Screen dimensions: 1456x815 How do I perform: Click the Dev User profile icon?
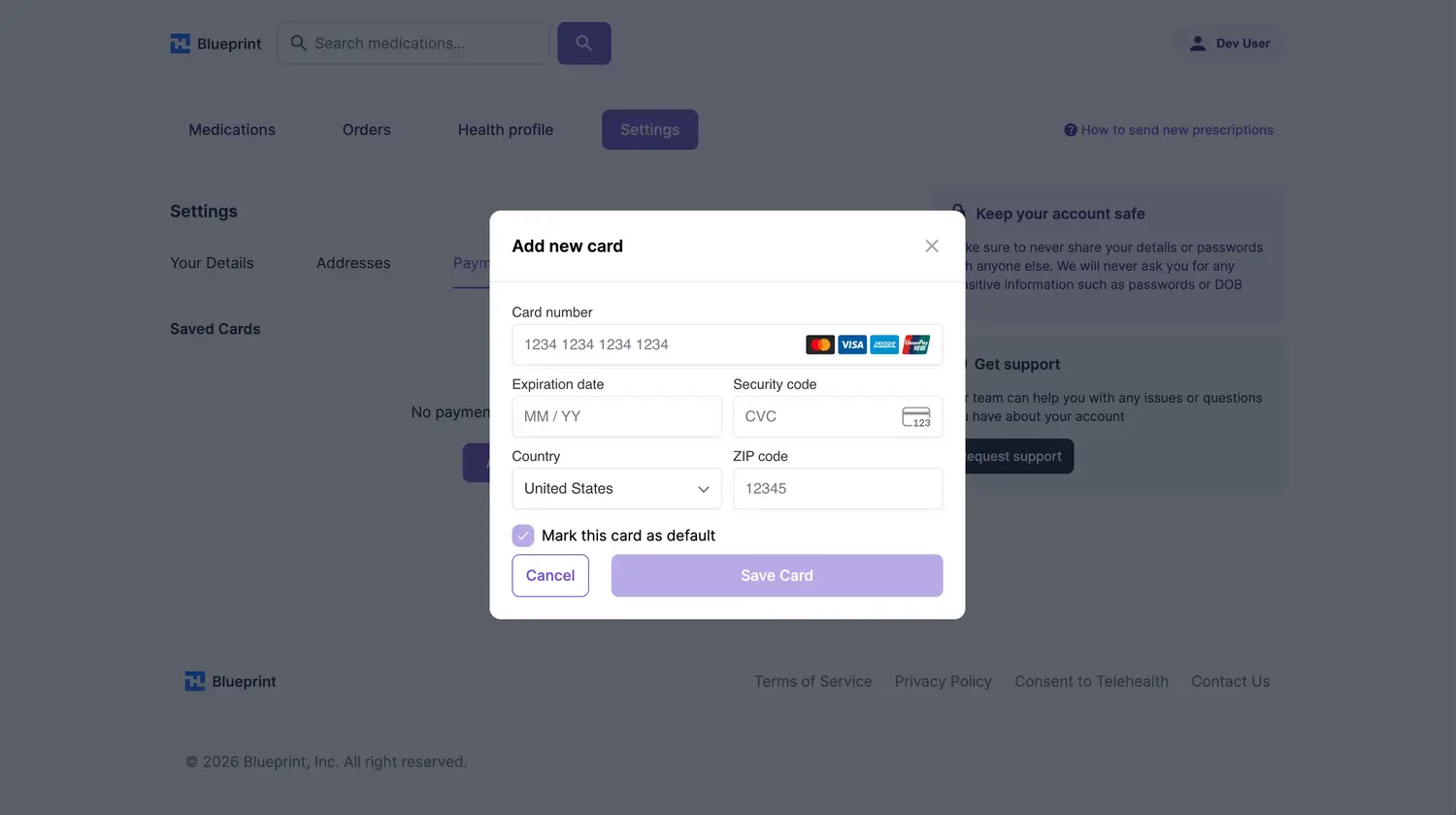pyautogui.click(x=1198, y=44)
